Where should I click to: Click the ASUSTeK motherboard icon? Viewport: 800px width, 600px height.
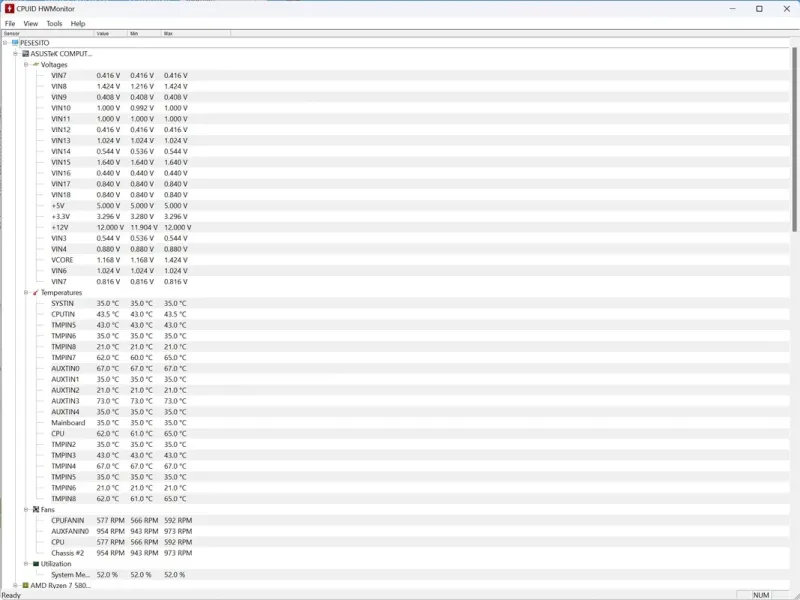click(x=25, y=53)
